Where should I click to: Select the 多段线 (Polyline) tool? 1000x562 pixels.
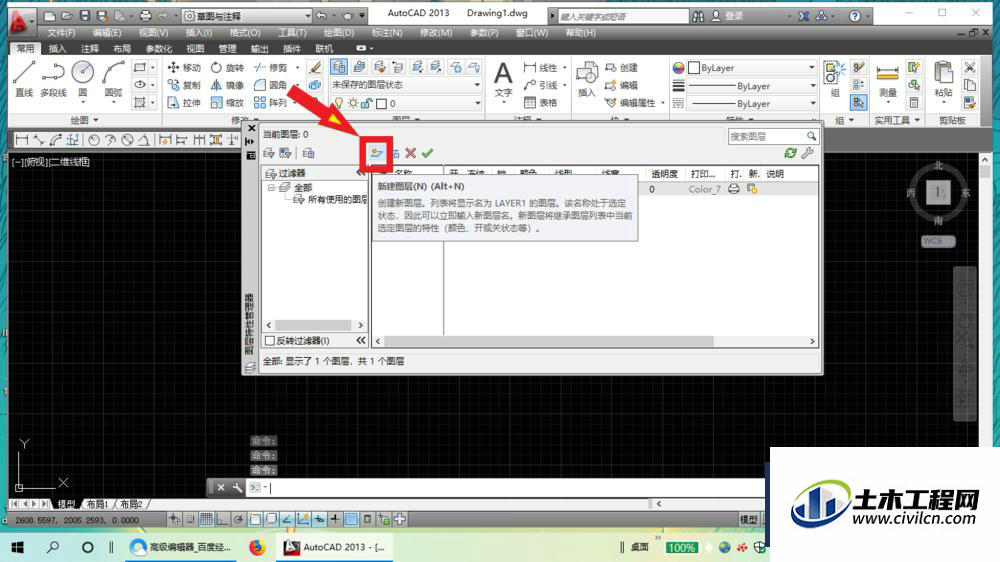(54, 78)
